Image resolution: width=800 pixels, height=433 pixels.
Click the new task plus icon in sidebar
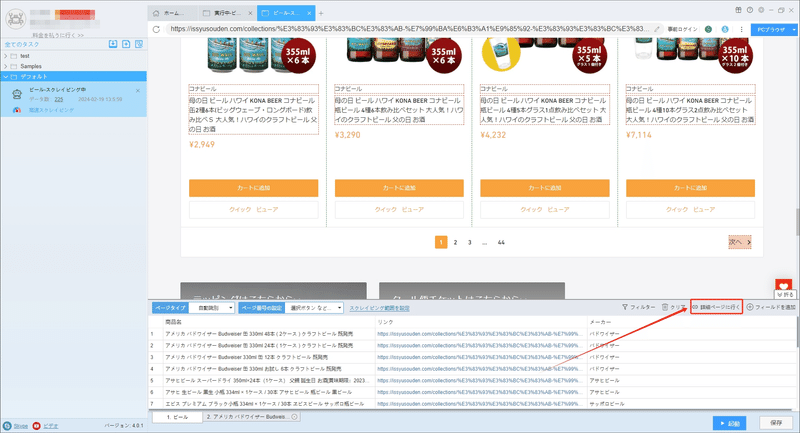click(126, 44)
